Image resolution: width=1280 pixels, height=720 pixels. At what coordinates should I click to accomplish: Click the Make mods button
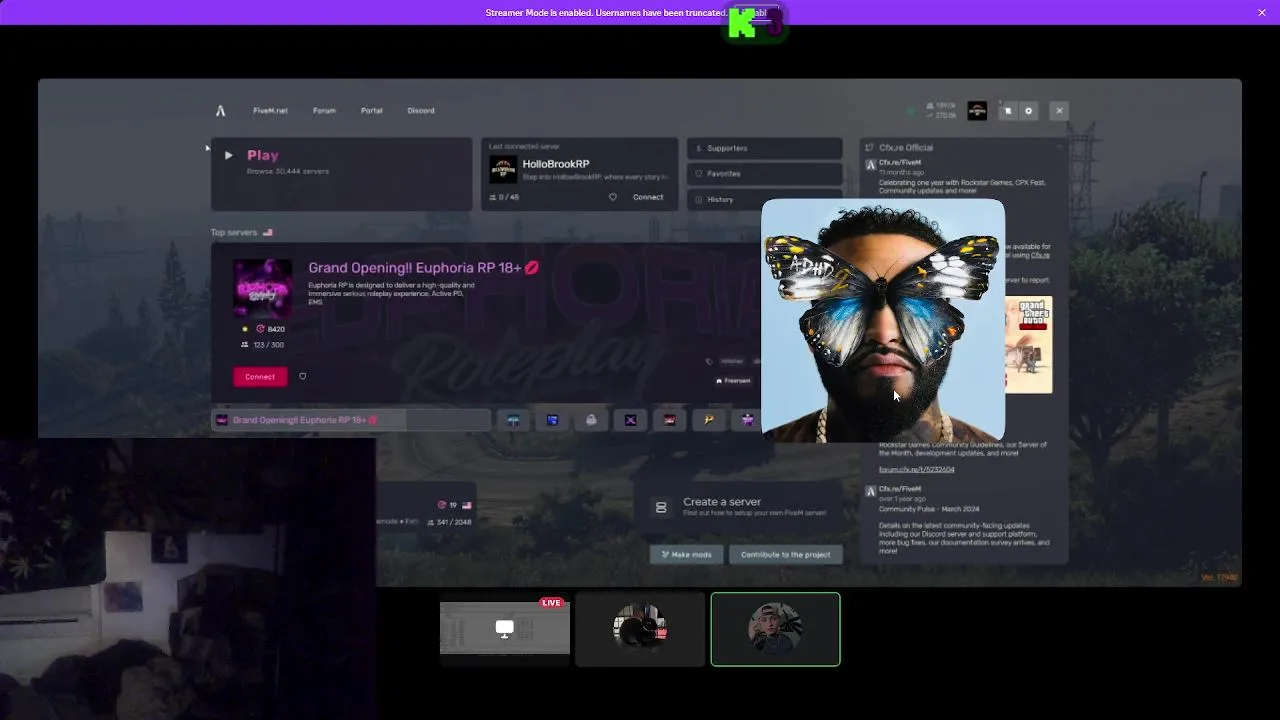(686, 555)
